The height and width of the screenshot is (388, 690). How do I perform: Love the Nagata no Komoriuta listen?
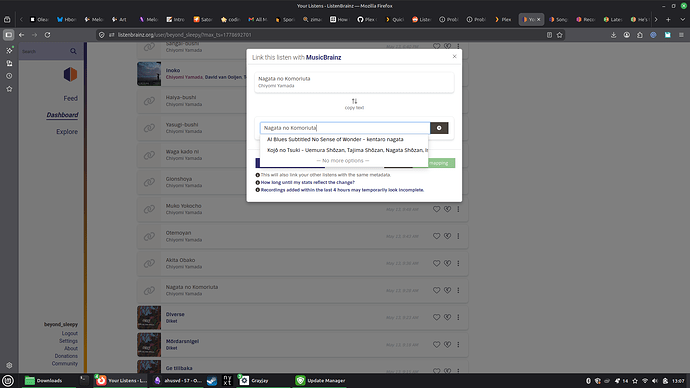point(437,290)
